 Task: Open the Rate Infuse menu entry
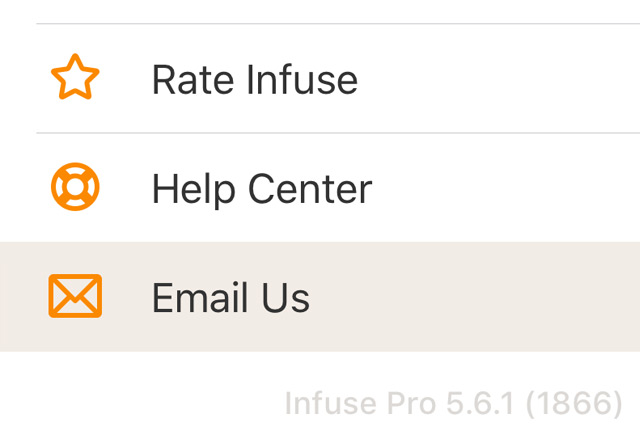[x=320, y=78]
